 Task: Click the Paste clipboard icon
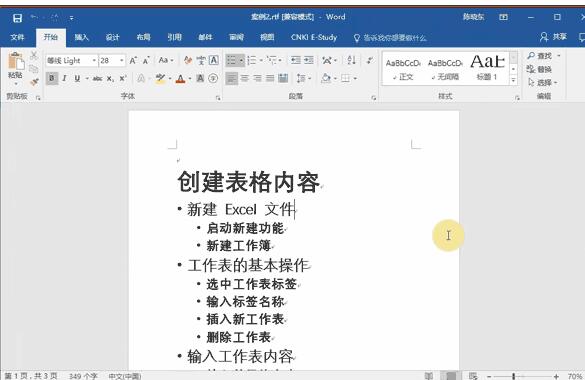click(x=16, y=61)
